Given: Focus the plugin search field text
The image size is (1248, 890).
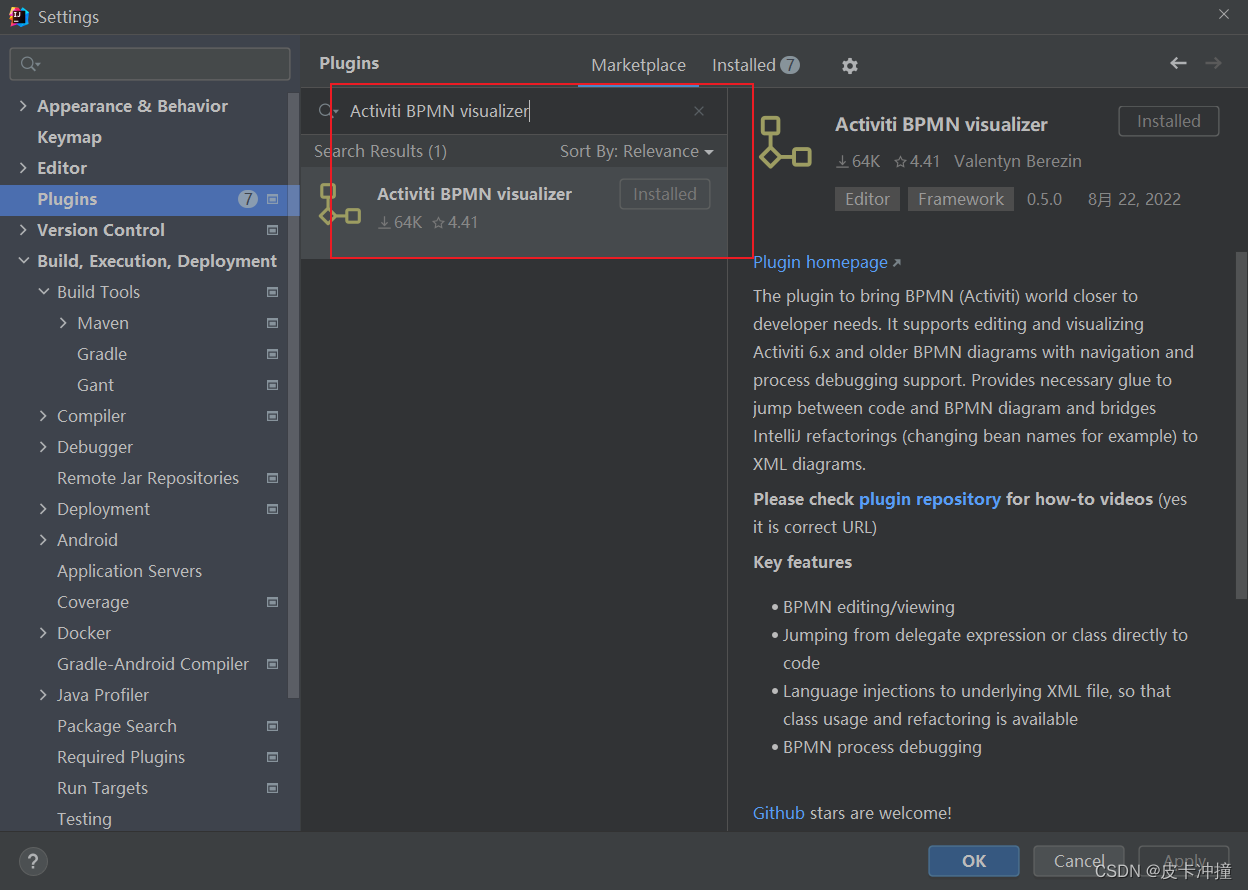Looking at the screenshot, I should pos(439,111).
